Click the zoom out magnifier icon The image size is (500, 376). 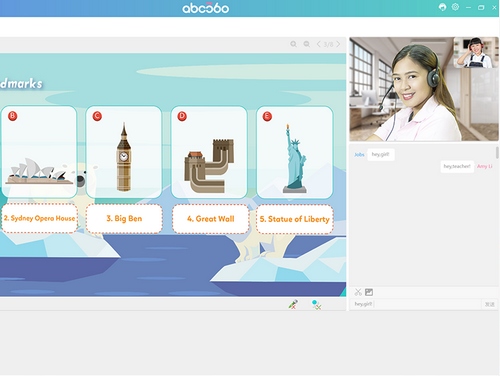307,44
